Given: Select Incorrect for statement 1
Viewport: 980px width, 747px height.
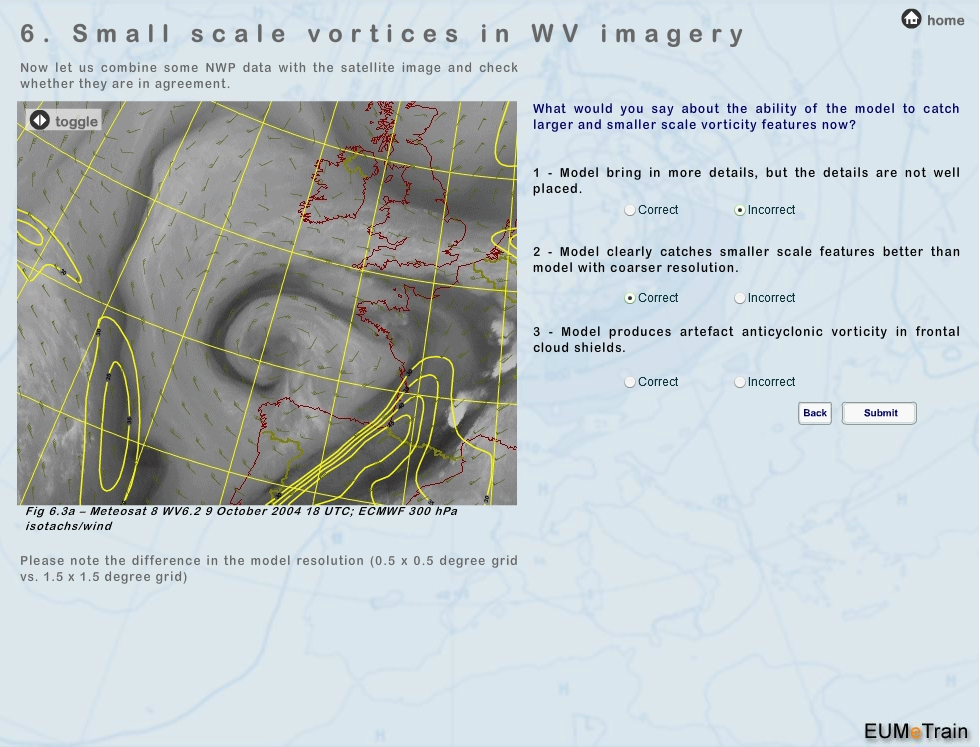Looking at the screenshot, I should [x=740, y=210].
